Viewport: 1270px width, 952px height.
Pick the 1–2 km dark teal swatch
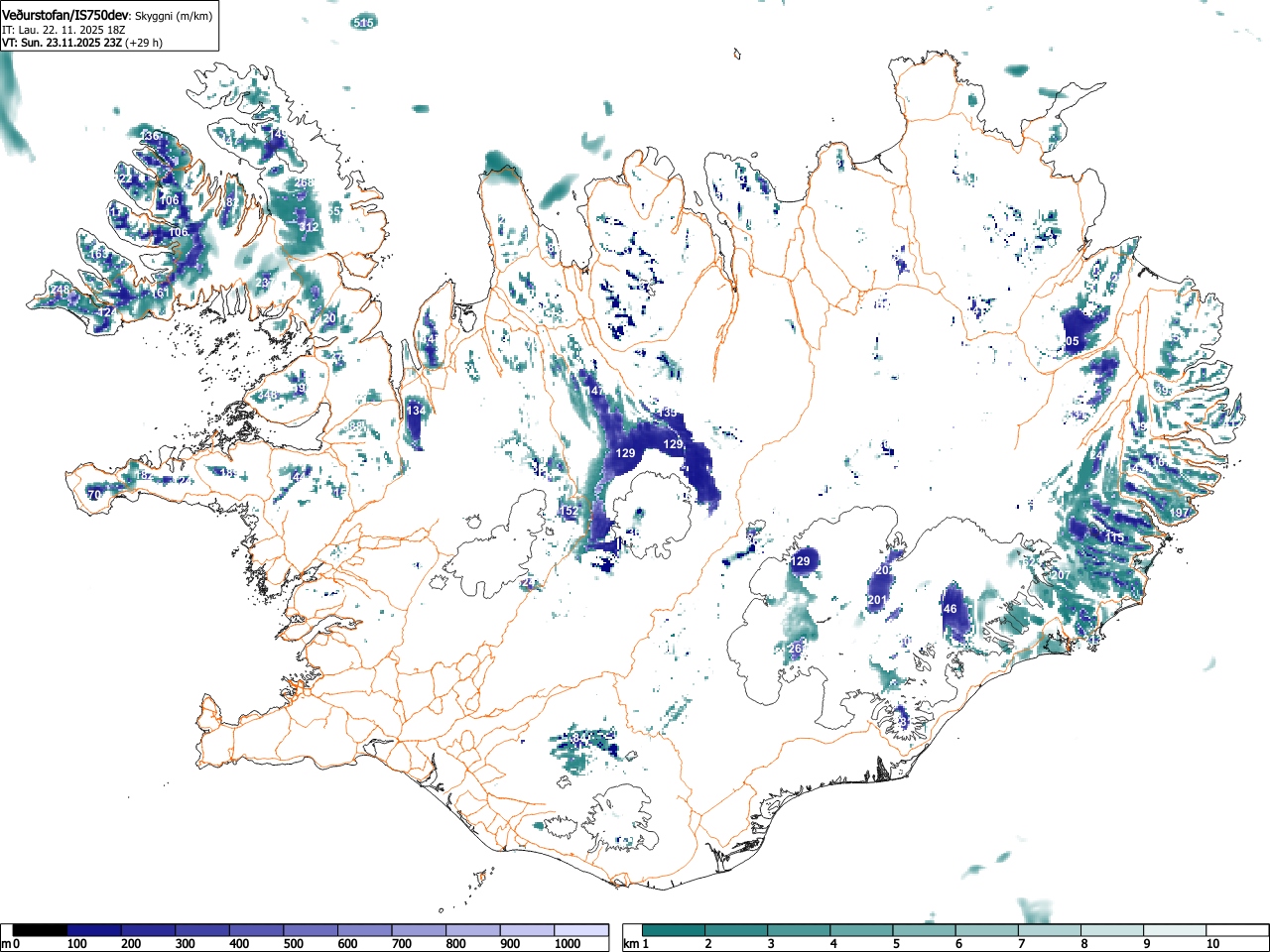click(675, 930)
